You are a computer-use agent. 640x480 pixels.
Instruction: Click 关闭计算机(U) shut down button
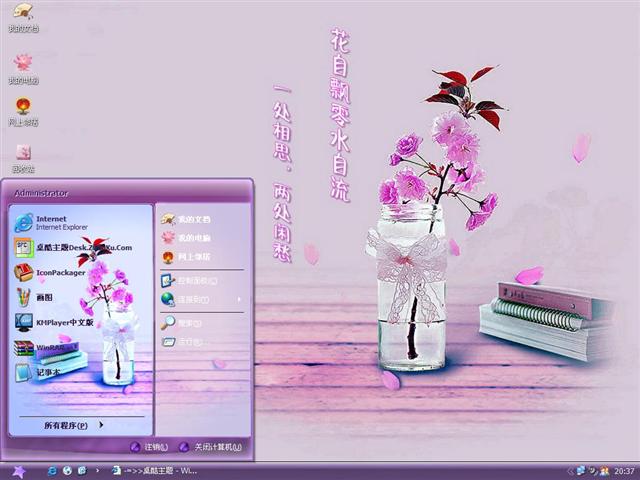211,447
